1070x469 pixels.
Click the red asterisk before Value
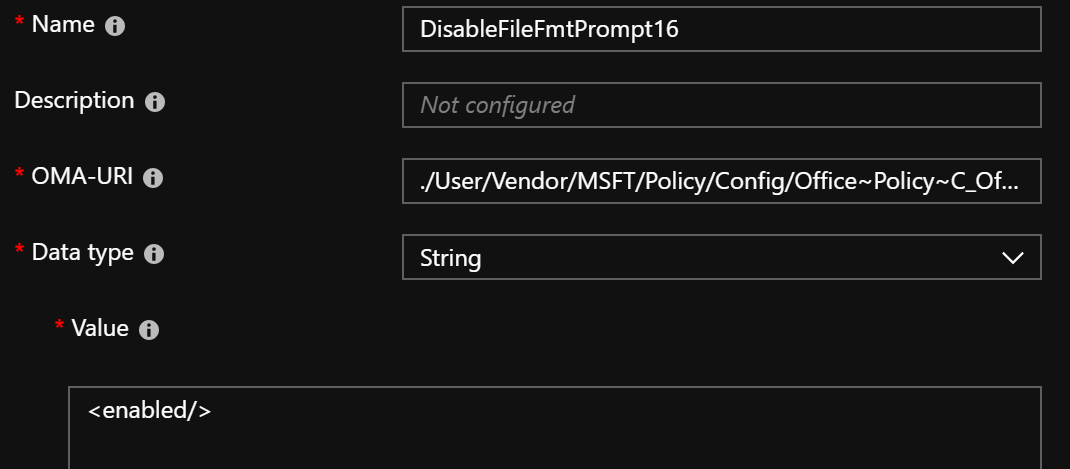pyautogui.click(x=59, y=327)
